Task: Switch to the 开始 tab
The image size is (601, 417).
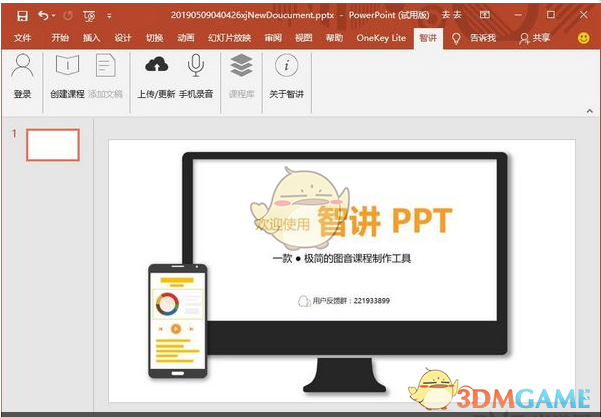Action: coord(60,38)
